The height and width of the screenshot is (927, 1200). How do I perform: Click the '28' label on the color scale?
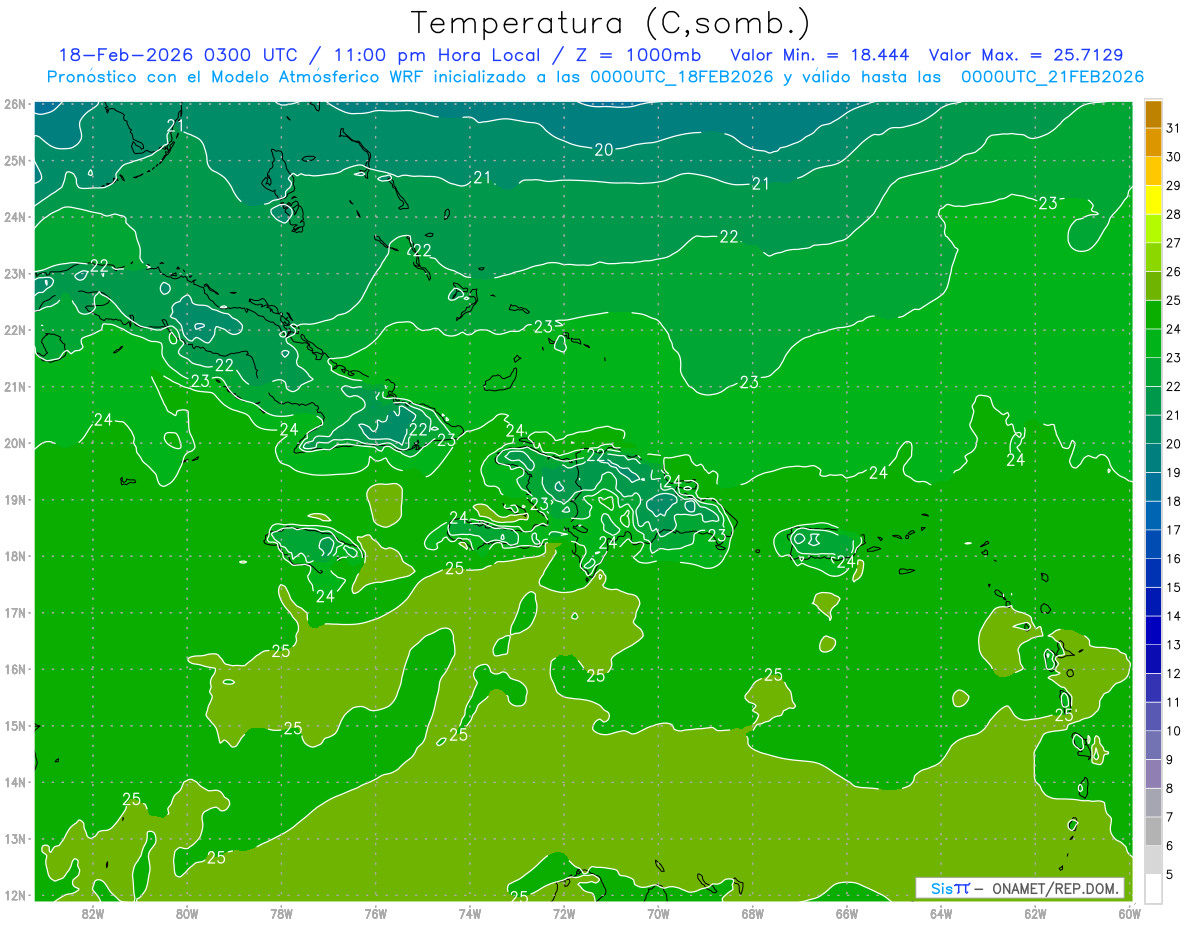coord(1174,214)
